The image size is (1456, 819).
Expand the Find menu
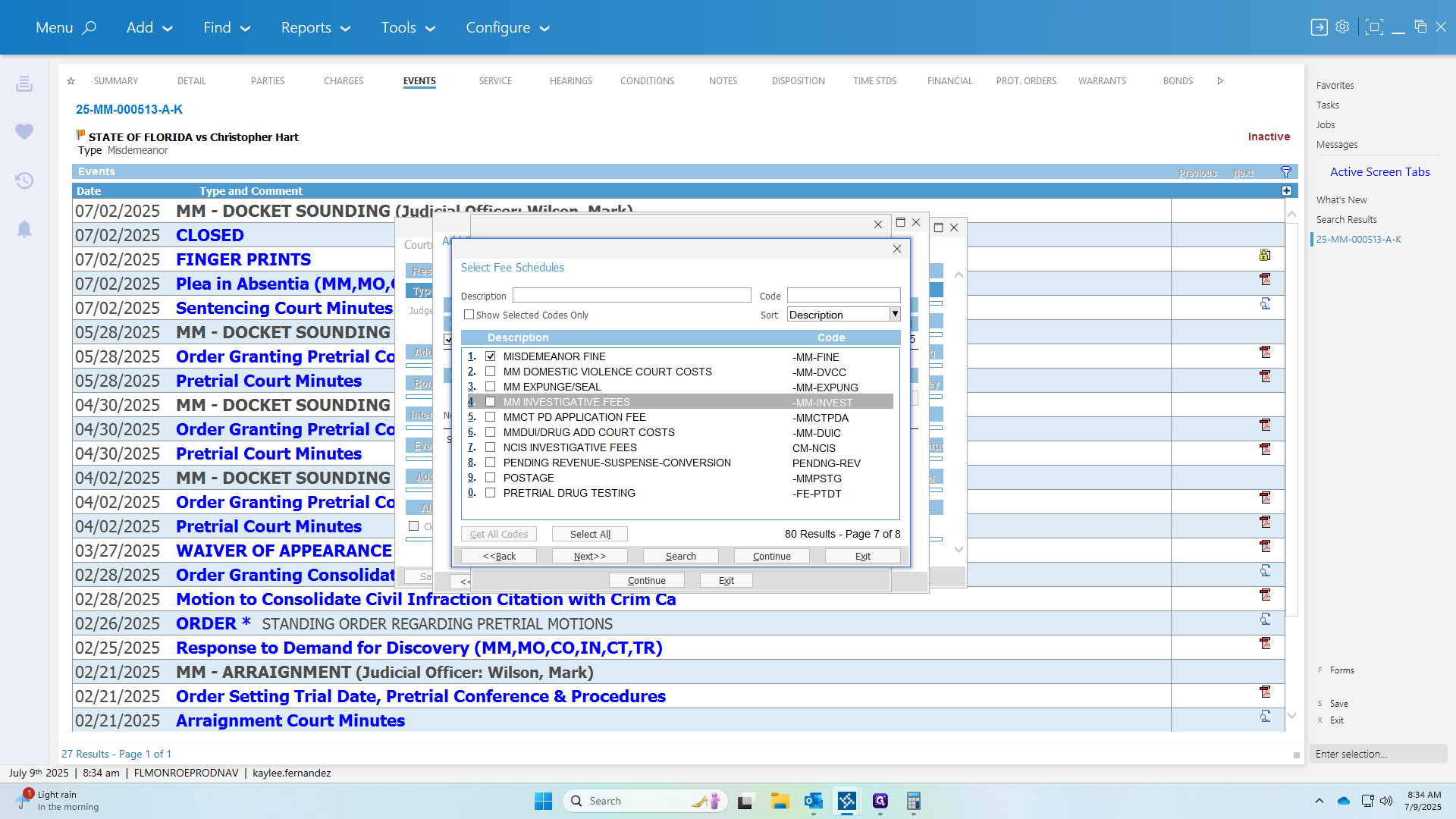(227, 27)
